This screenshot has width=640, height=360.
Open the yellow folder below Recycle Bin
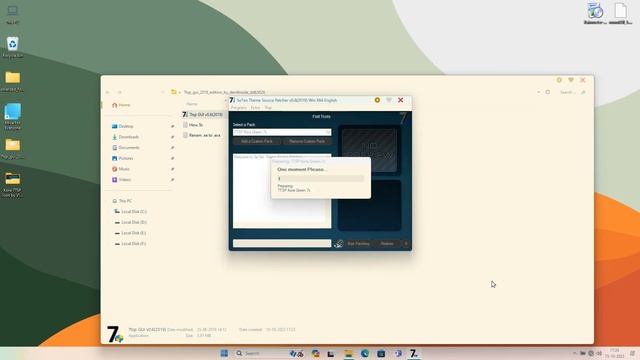point(13,81)
